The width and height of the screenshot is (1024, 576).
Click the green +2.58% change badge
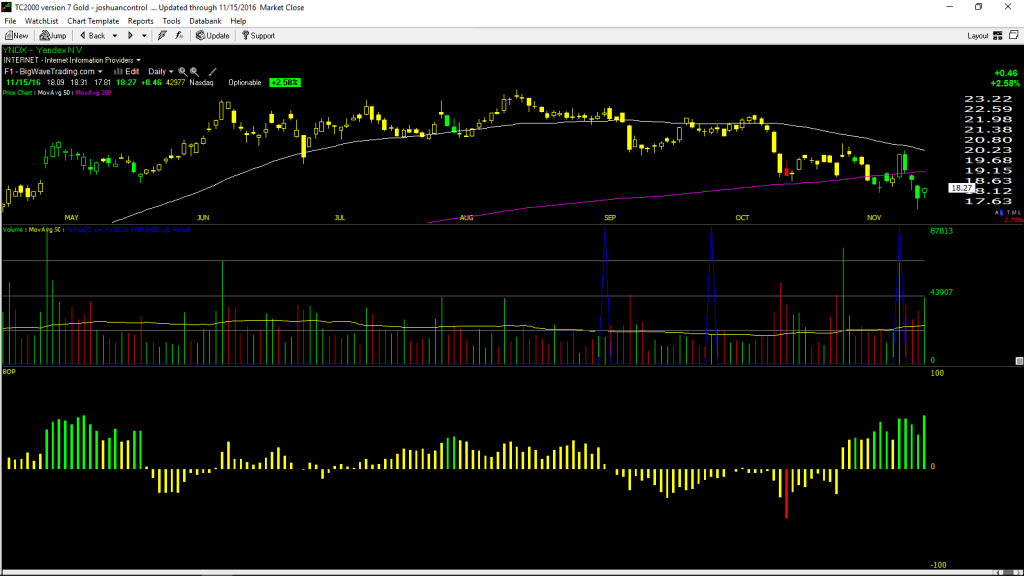pos(285,83)
